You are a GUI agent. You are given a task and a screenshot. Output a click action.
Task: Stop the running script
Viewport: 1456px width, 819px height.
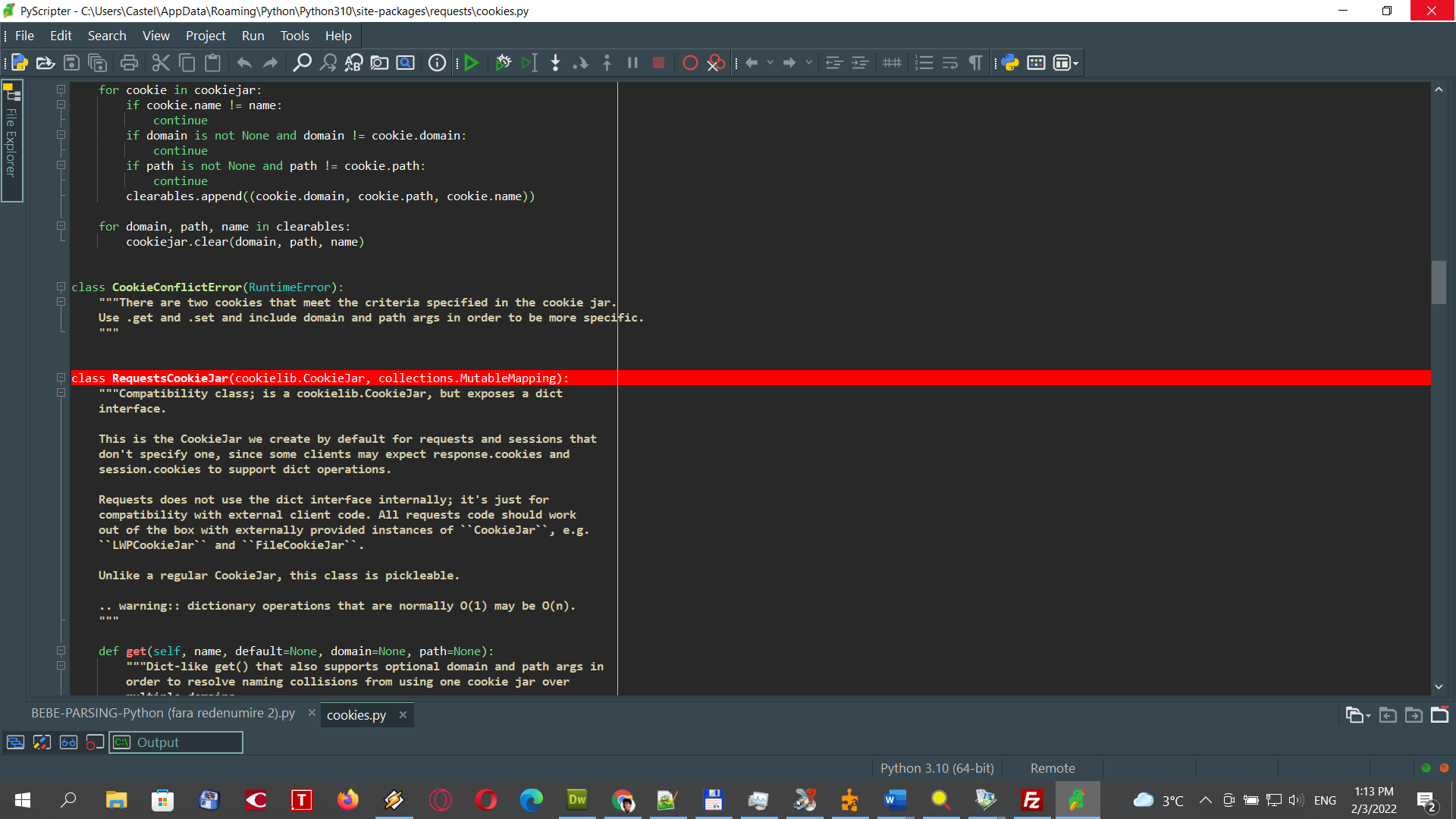tap(658, 62)
